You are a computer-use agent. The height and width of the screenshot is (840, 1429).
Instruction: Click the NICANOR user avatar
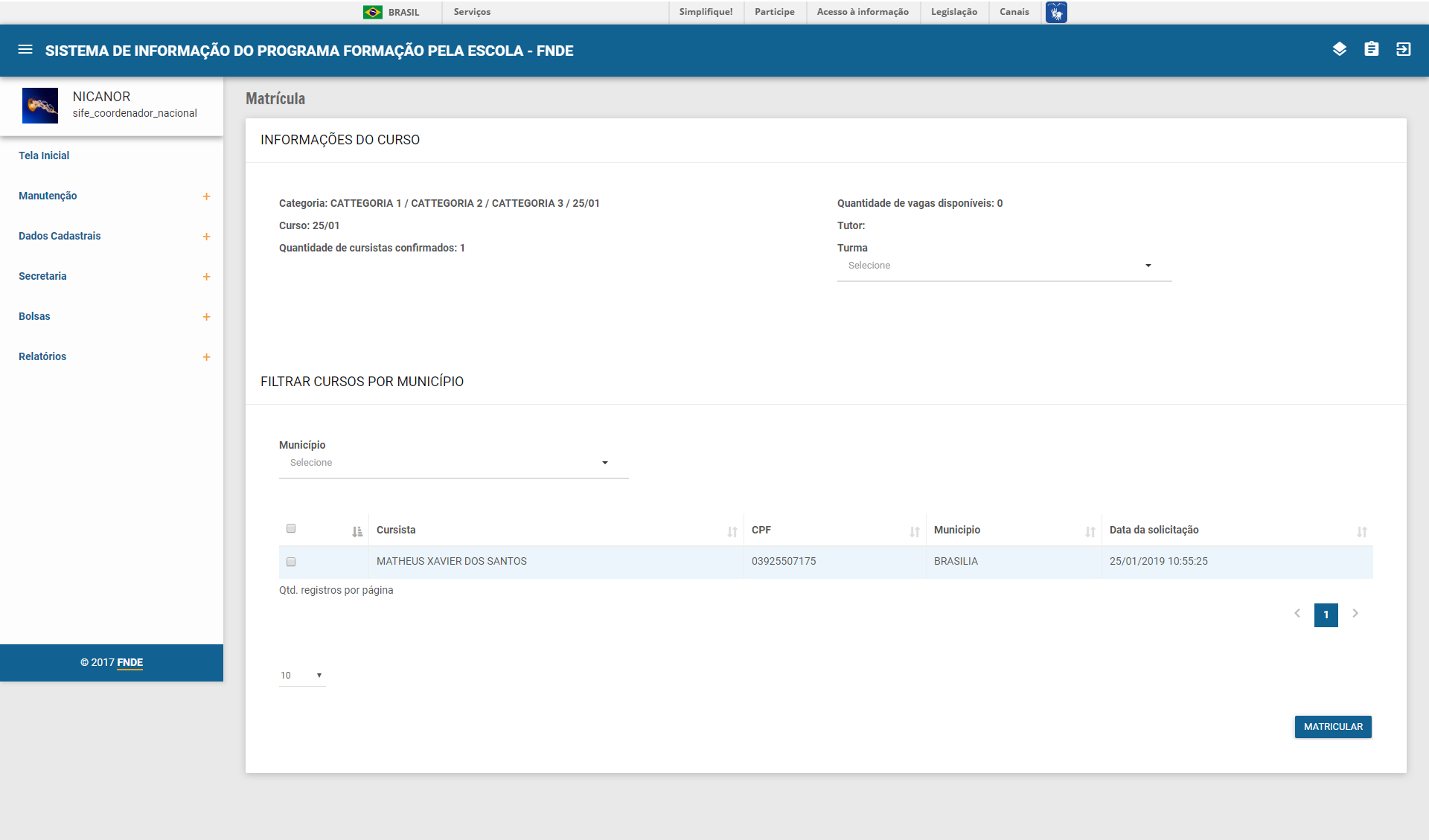(40, 105)
